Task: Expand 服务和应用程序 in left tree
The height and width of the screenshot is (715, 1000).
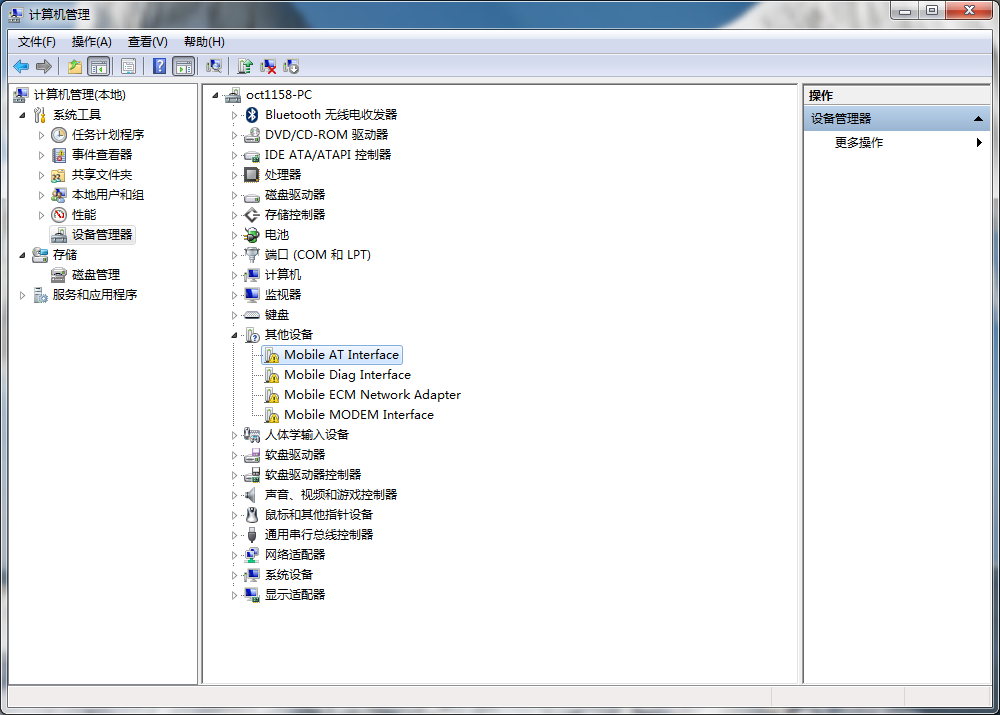Action: [23, 295]
